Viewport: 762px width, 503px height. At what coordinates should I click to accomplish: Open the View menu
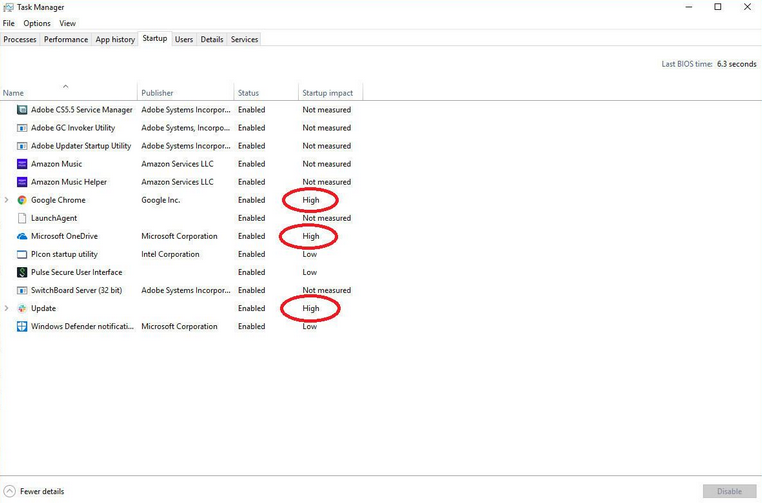point(68,23)
